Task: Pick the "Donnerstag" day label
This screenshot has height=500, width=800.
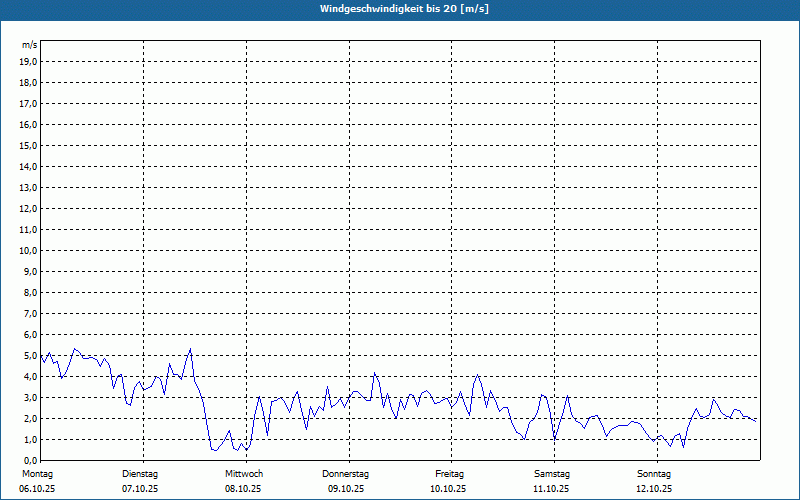Action: 346,473
